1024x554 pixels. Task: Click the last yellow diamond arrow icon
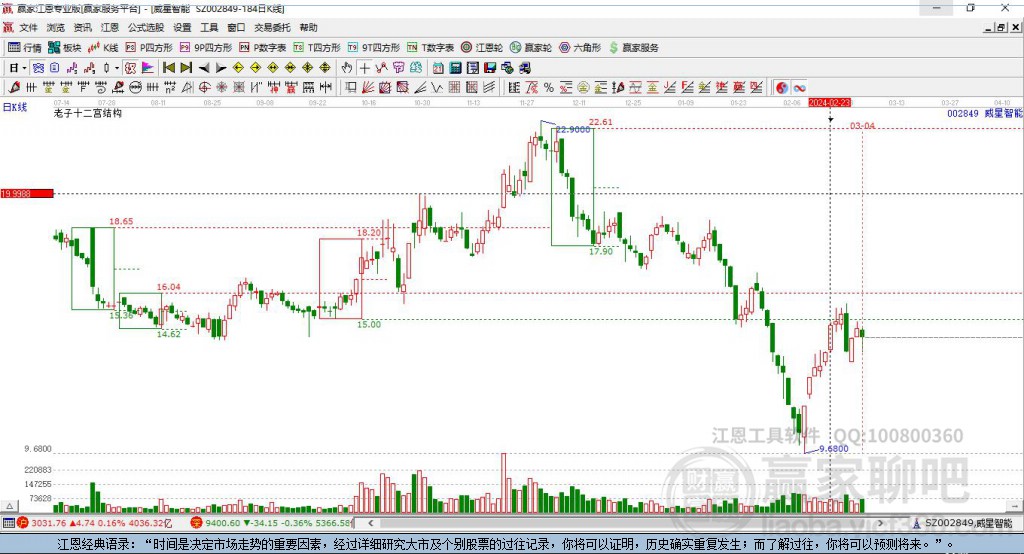click(x=325, y=68)
